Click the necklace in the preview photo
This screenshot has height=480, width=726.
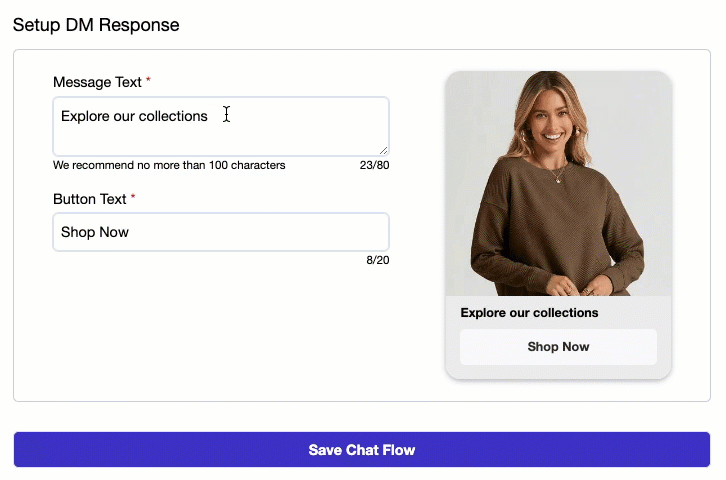(x=557, y=177)
